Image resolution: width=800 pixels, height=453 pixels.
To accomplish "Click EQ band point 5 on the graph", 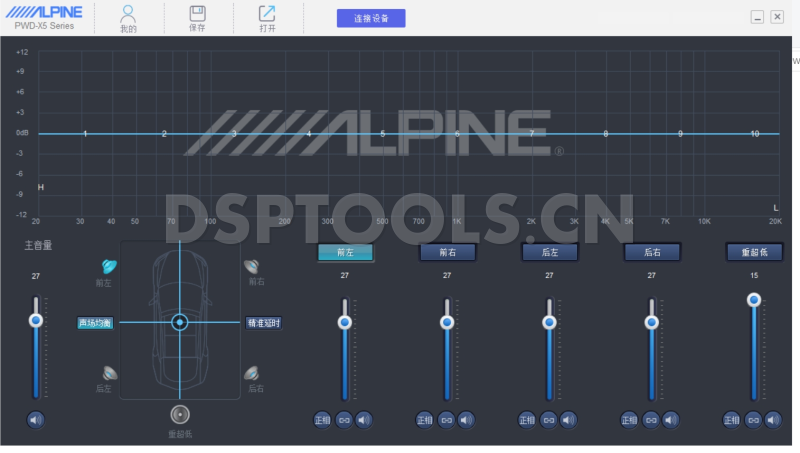I will tap(381, 134).
